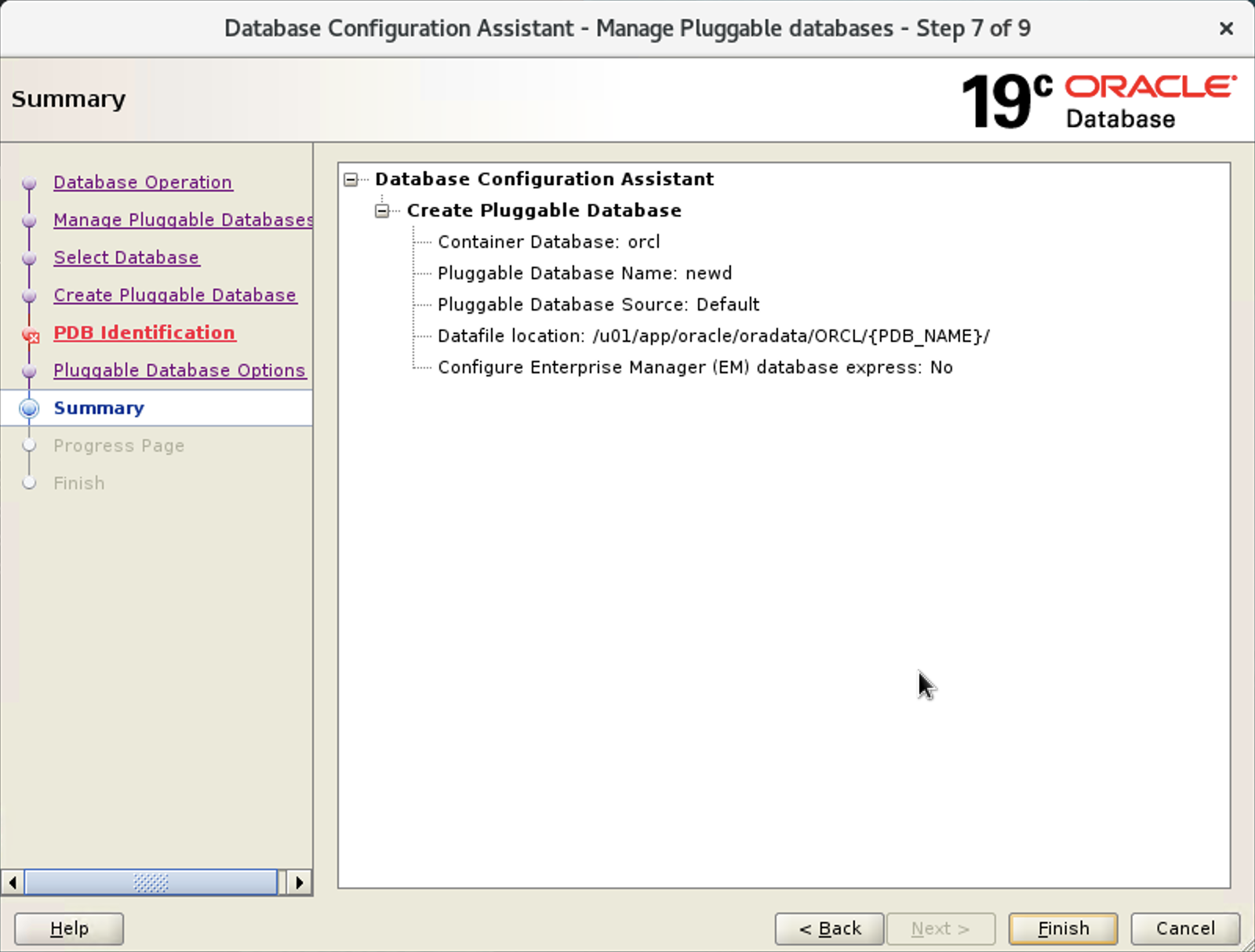The image size is (1255, 952).
Task: Click the Database Operation step bullet
Action: point(30,183)
